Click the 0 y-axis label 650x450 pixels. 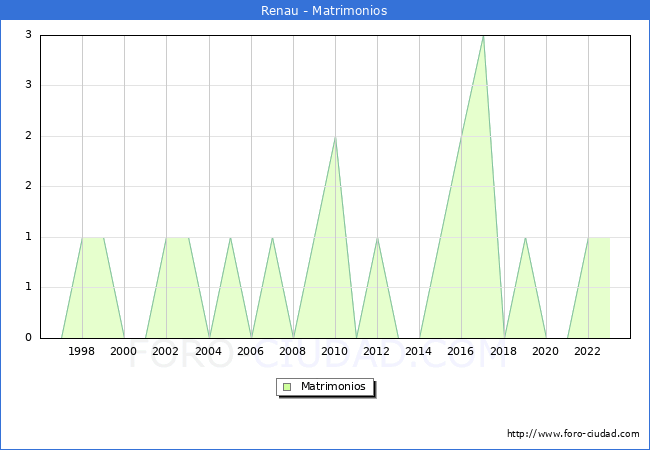point(28,337)
